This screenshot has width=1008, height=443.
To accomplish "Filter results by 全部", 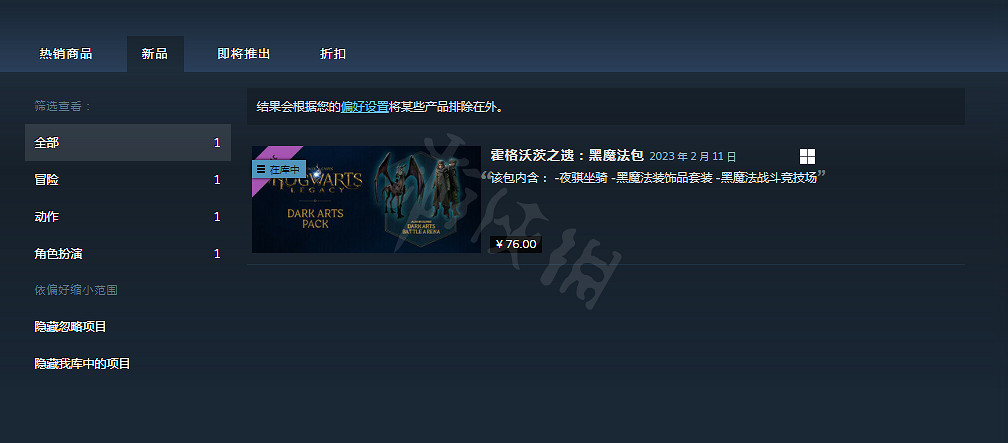I will [x=128, y=143].
